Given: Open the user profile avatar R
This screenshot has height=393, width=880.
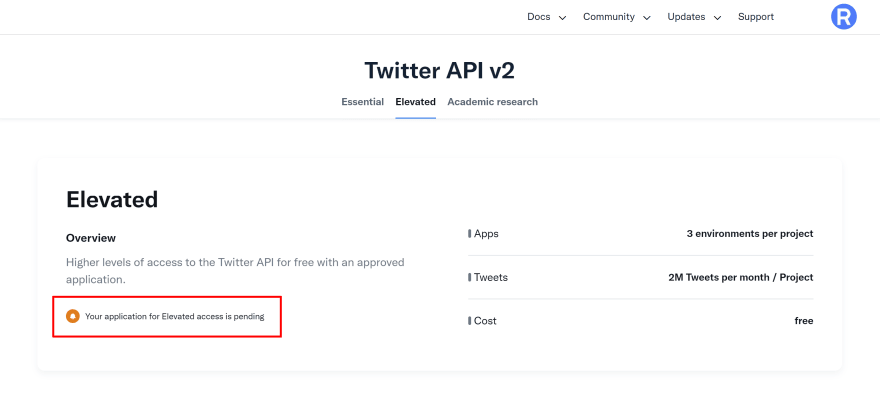Looking at the screenshot, I should coord(844,17).
